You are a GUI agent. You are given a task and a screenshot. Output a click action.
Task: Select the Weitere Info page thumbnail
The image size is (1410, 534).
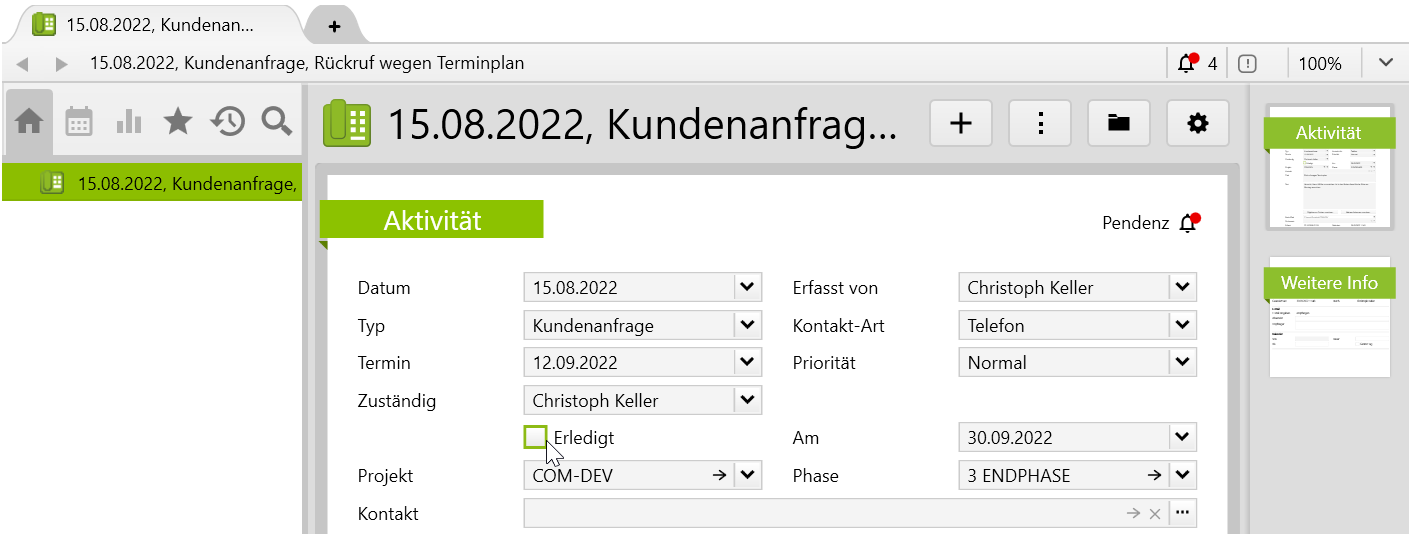pyautogui.click(x=1329, y=322)
